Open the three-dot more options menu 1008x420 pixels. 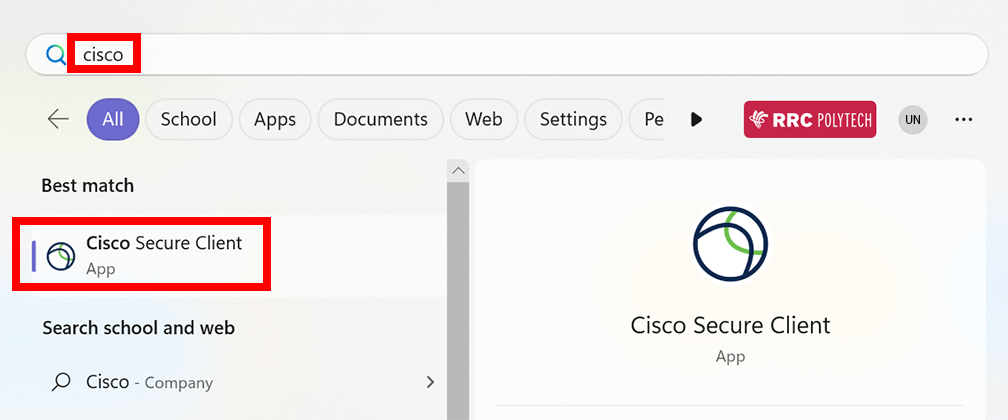point(964,120)
